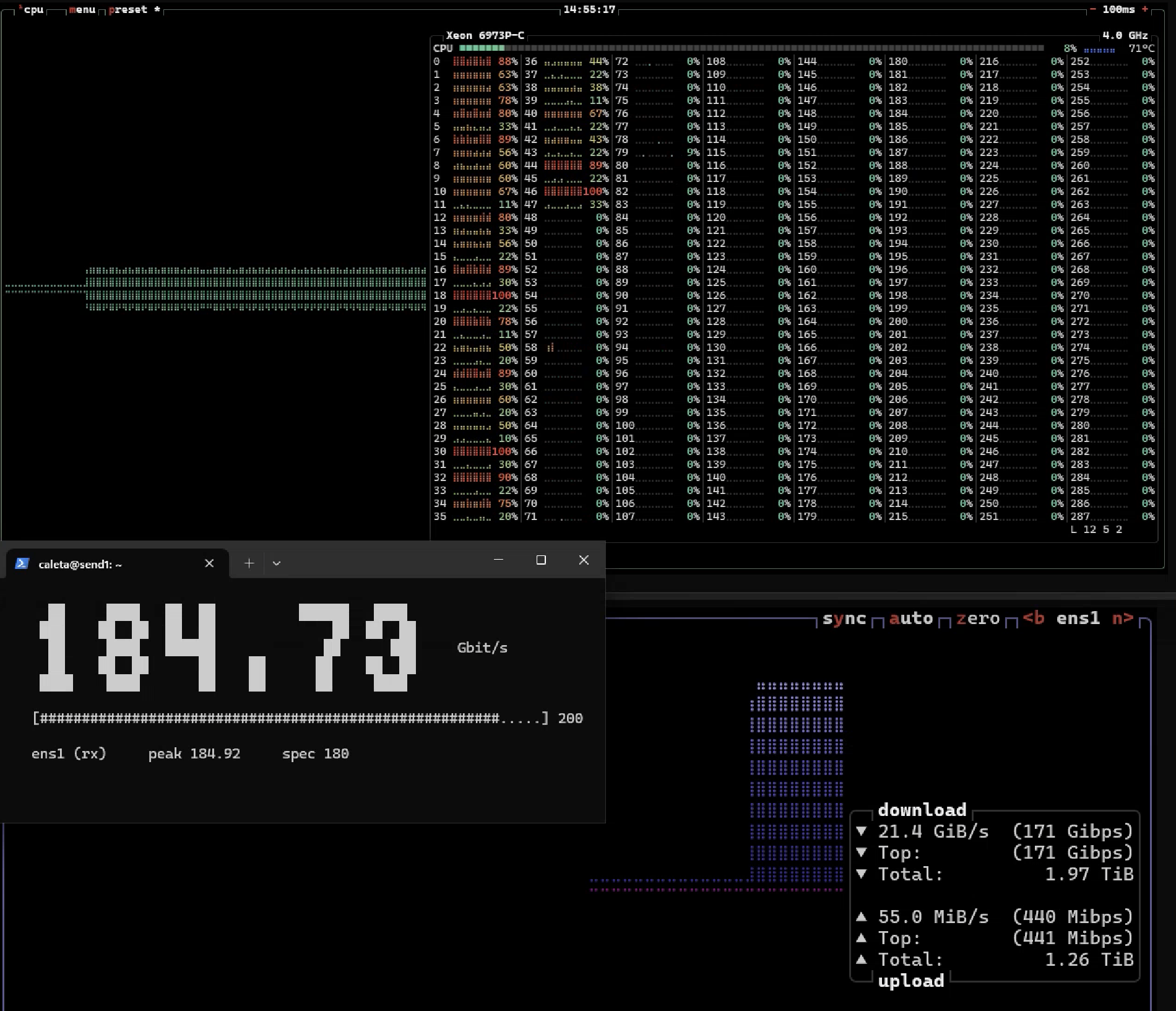
Task: Click core 18 row showing 100%
Action: [475, 295]
